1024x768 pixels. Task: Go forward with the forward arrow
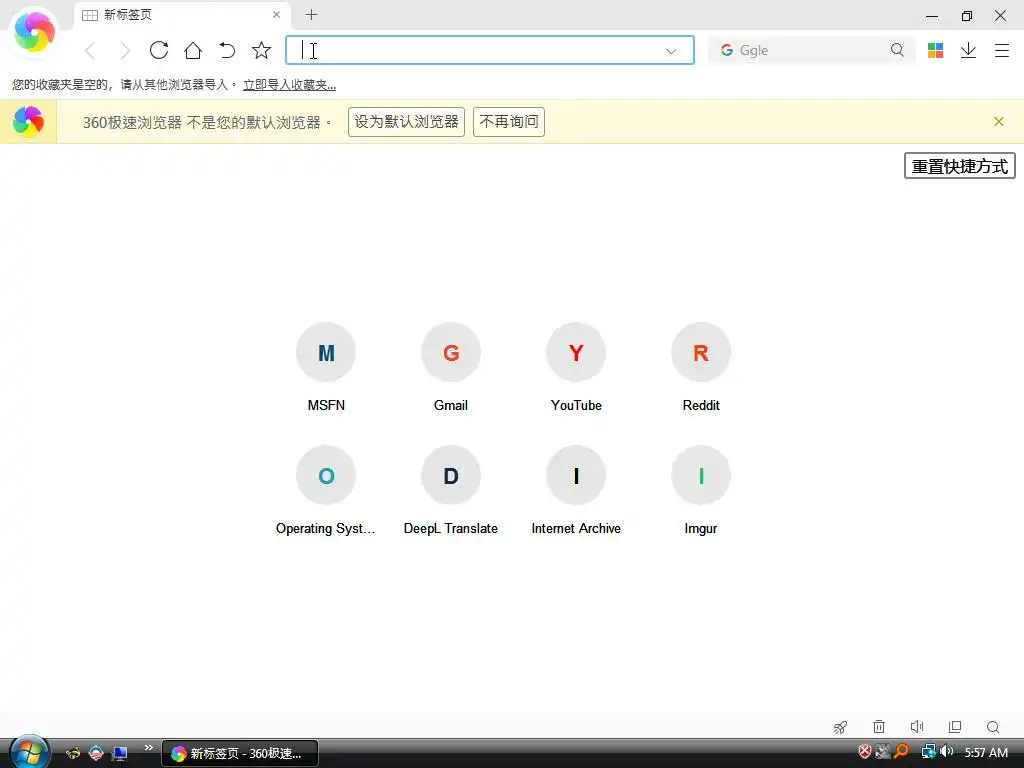pos(125,50)
